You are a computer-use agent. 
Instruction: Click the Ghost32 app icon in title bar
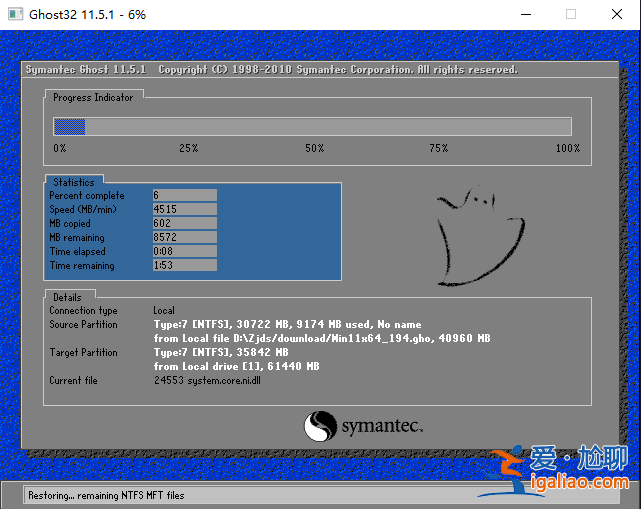pyautogui.click(x=15, y=14)
